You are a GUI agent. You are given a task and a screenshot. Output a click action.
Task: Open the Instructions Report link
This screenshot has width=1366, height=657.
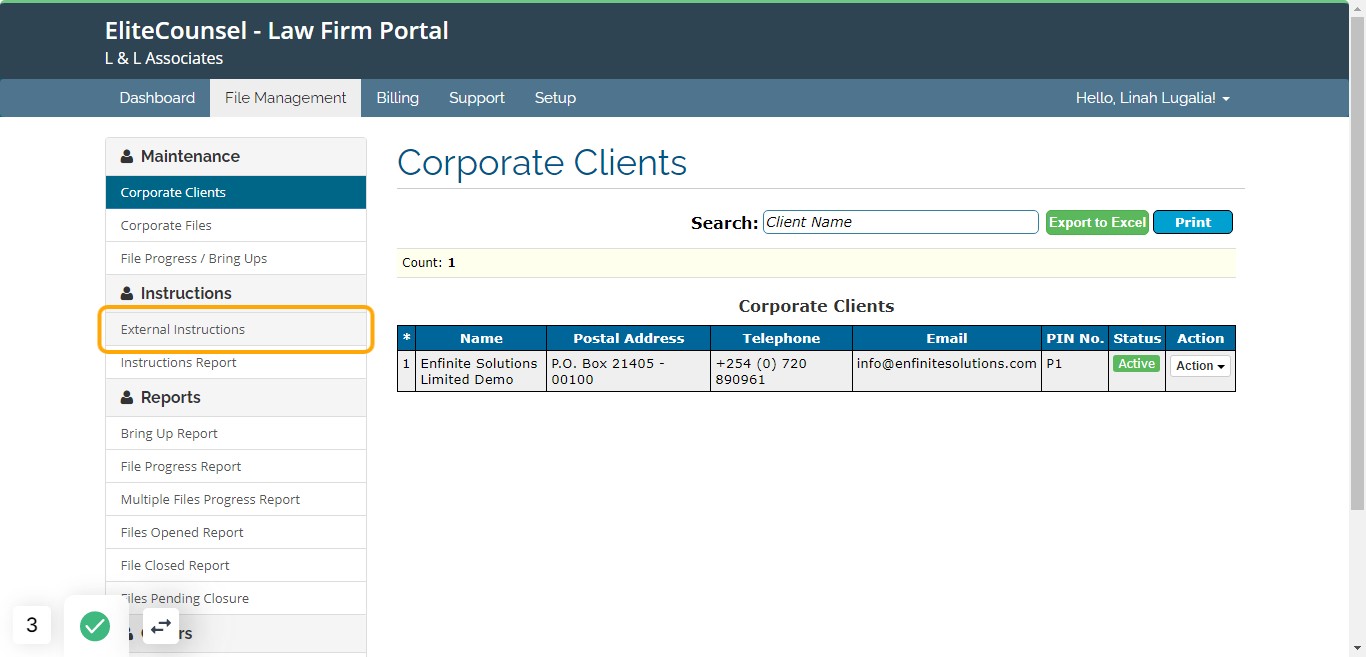pyautogui.click(x=236, y=362)
